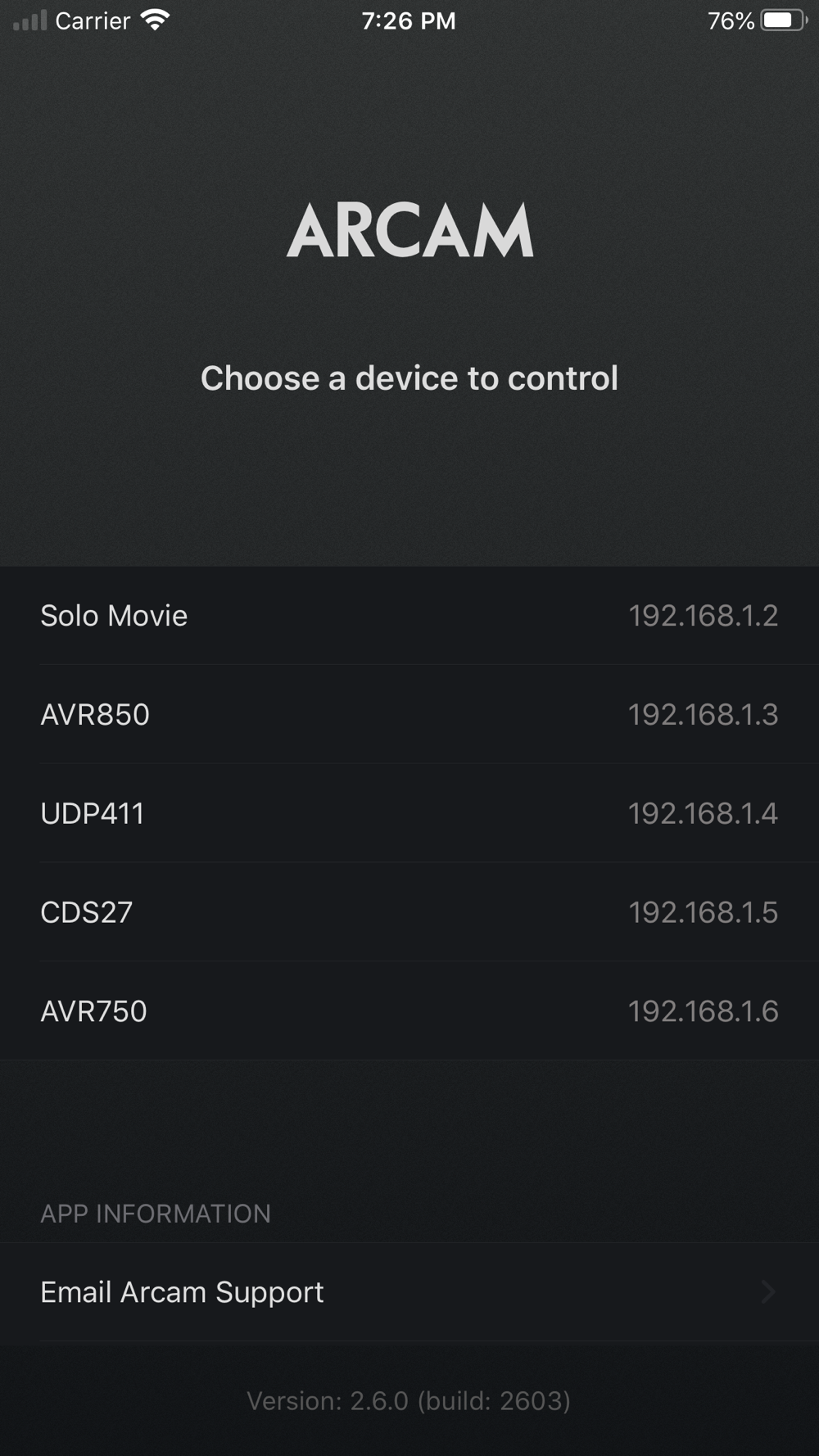Select the CDS27 player
Image resolution: width=819 pixels, height=1456 pixels.
click(409, 912)
